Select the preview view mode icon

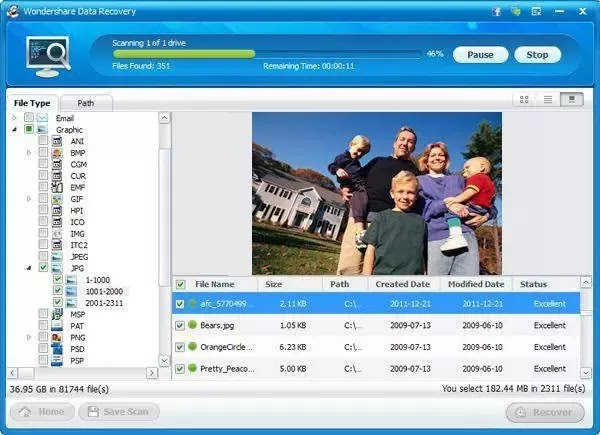572,100
